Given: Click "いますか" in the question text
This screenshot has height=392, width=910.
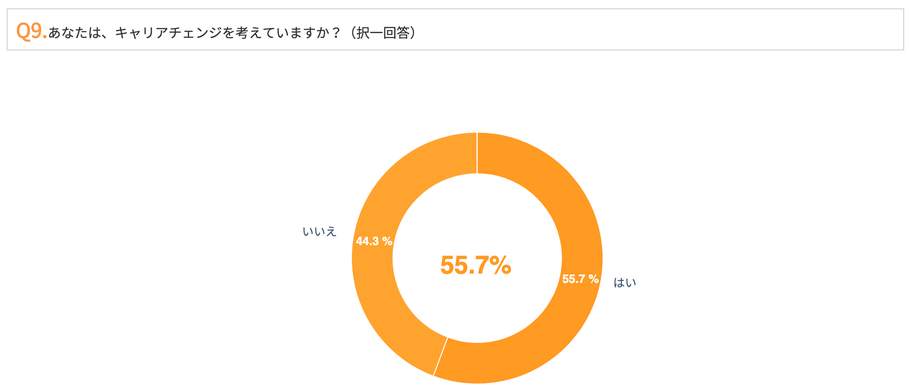Looking at the screenshot, I should (x=298, y=33).
